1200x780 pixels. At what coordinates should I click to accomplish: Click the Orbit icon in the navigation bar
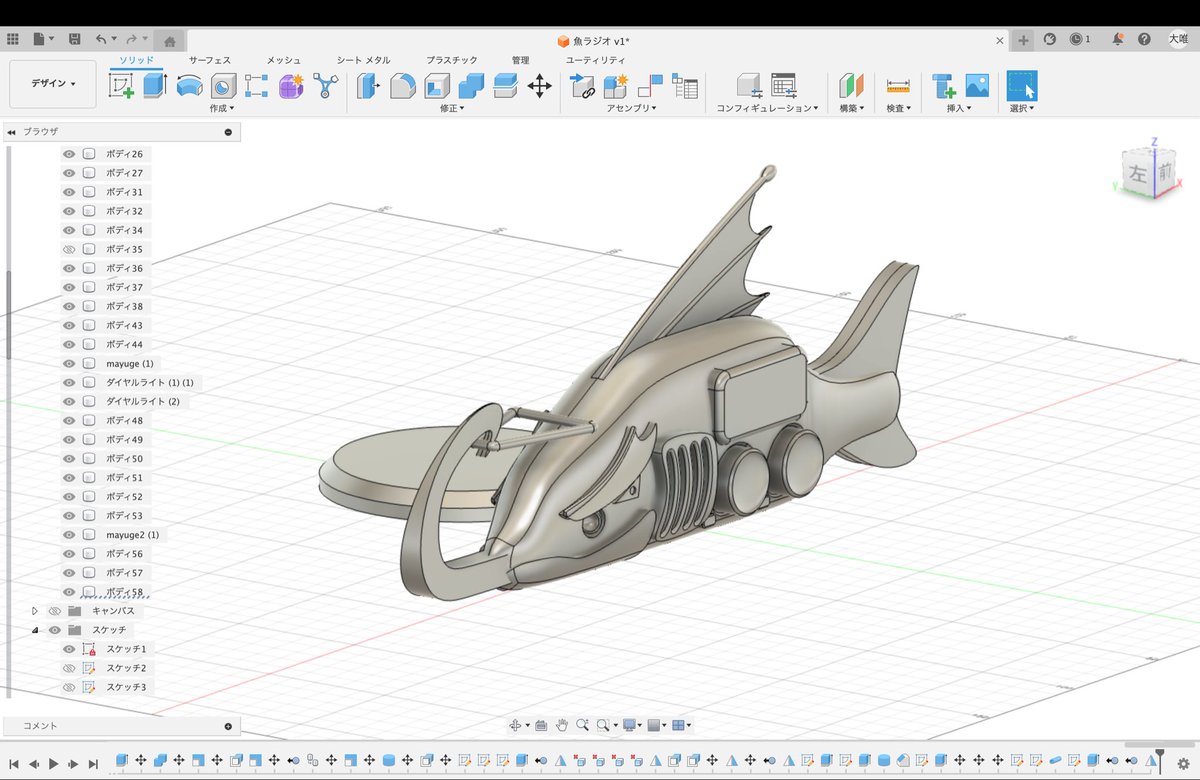pyautogui.click(x=516, y=724)
